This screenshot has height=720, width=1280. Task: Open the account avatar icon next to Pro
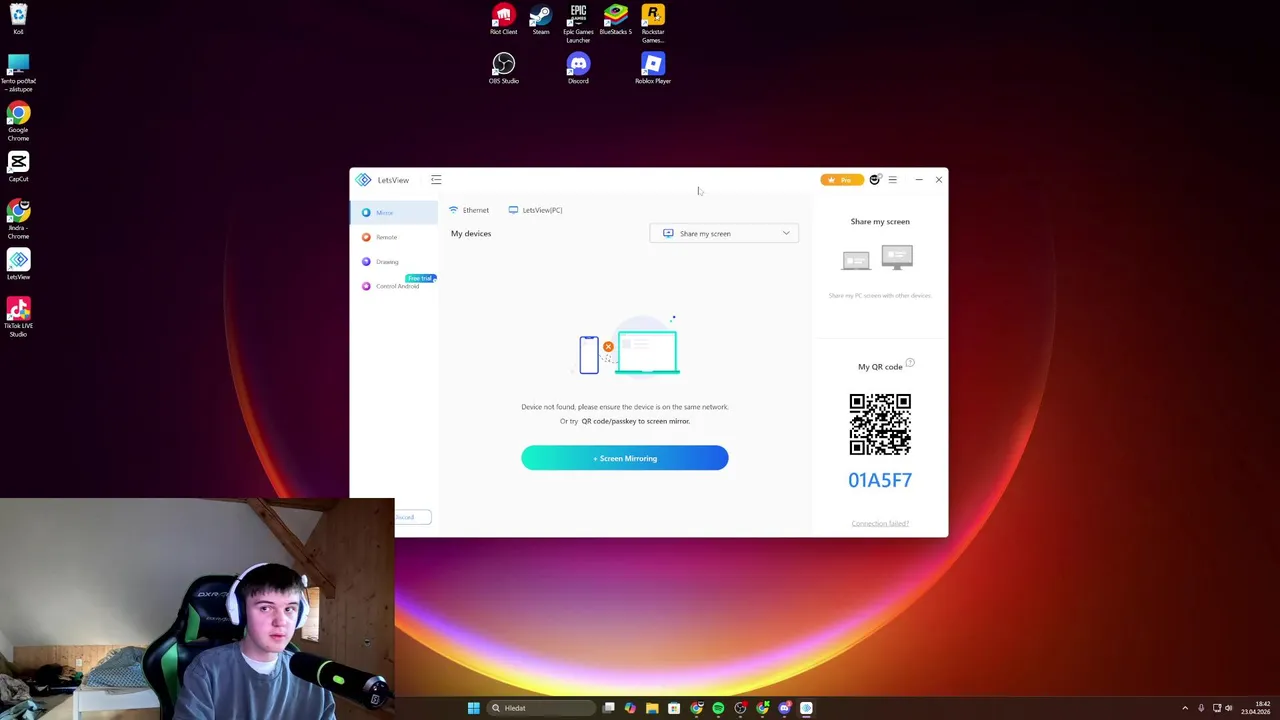(875, 180)
